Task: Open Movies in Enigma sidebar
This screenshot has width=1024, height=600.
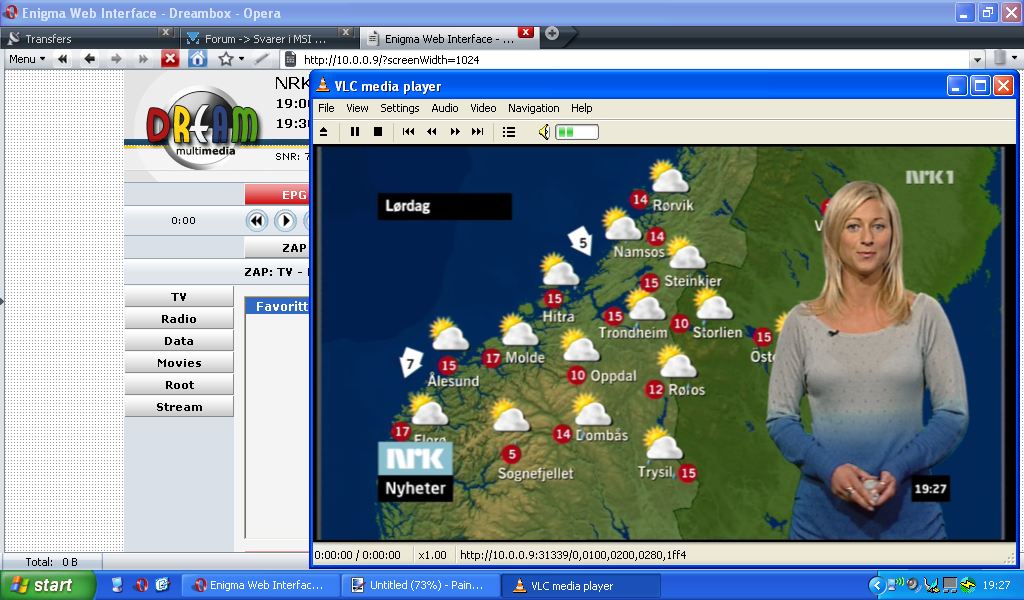Action: tap(179, 363)
